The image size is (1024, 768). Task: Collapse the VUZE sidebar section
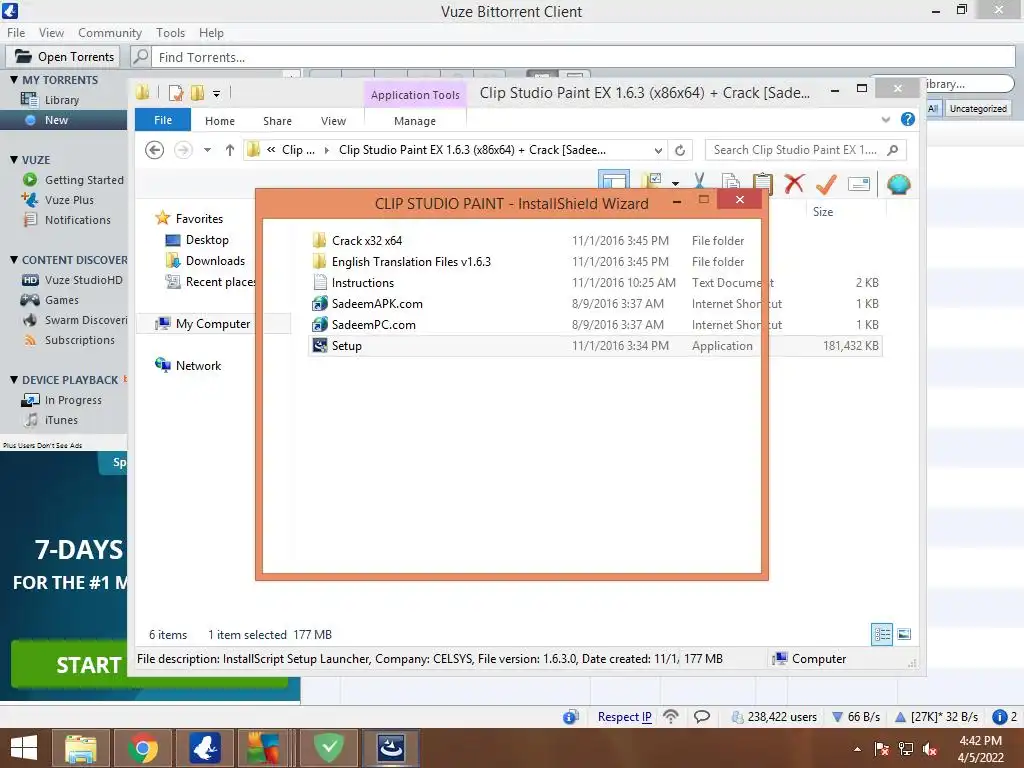(14, 159)
